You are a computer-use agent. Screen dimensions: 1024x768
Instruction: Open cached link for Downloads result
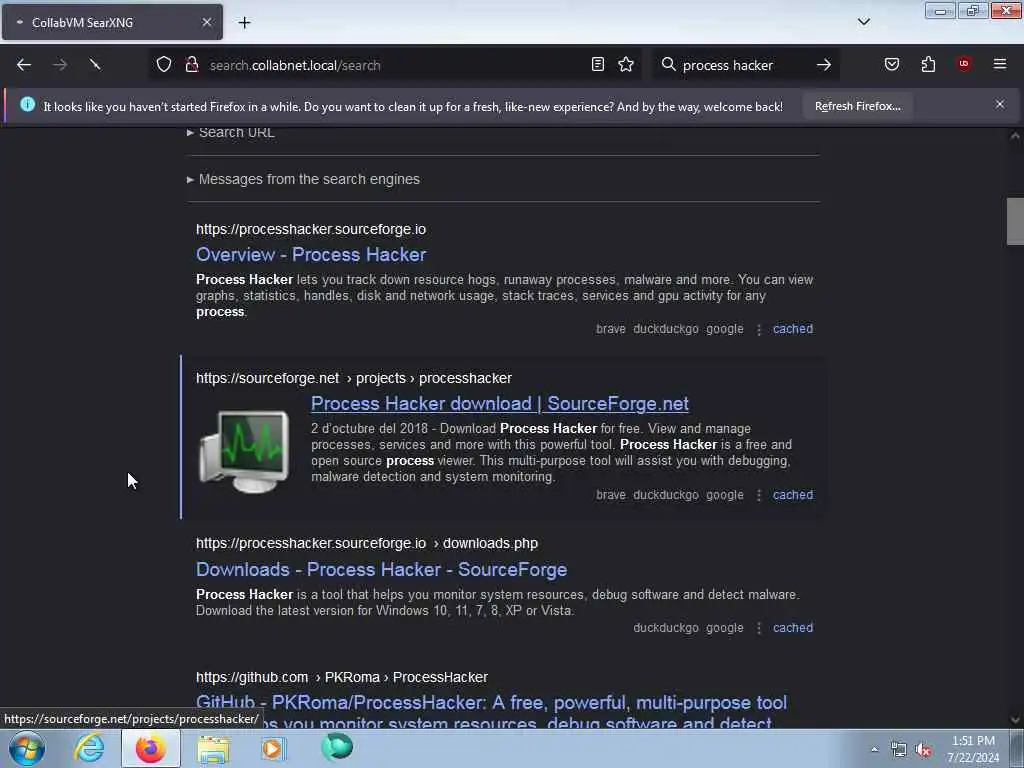pyautogui.click(x=793, y=628)
